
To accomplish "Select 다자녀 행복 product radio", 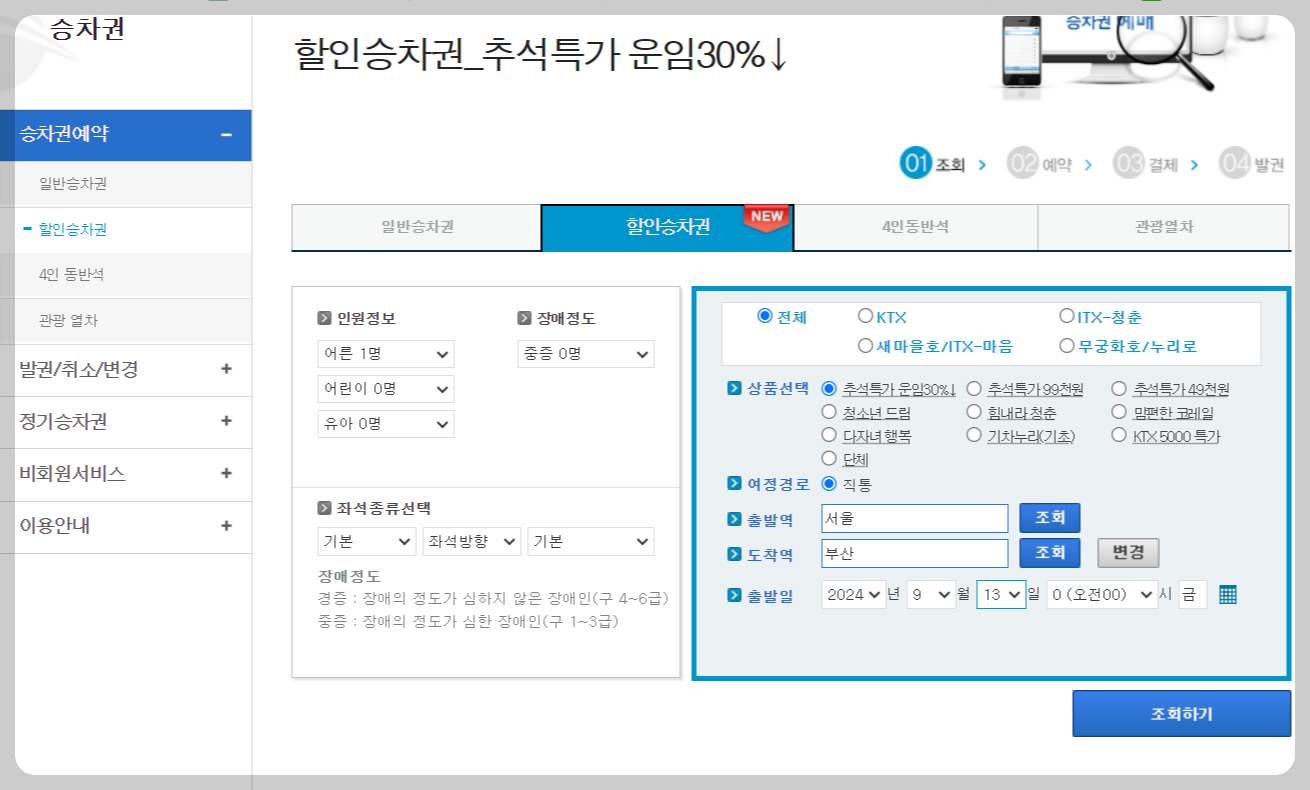I will [828, 435].
